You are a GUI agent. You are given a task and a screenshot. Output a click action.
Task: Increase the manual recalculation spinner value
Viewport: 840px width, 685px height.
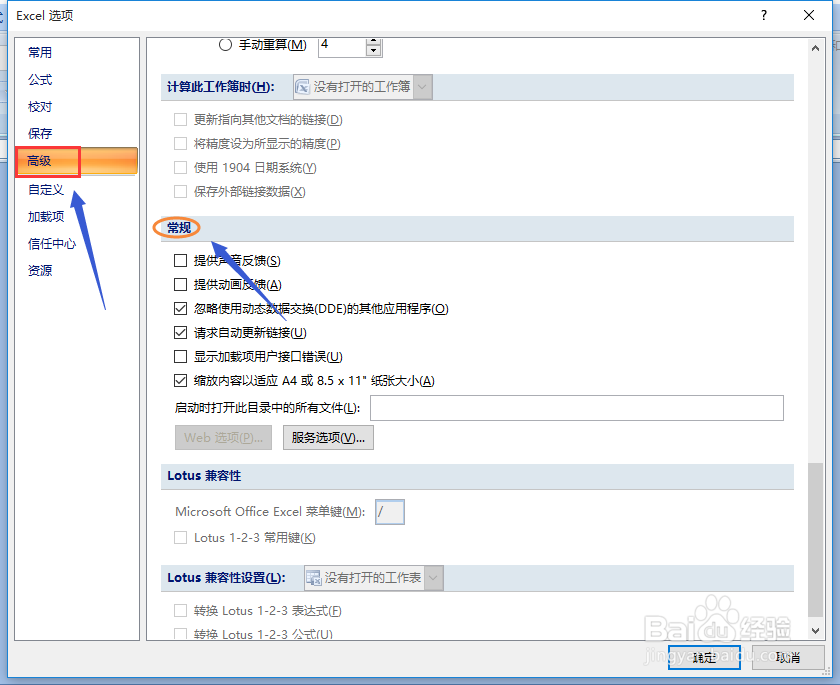373,41
